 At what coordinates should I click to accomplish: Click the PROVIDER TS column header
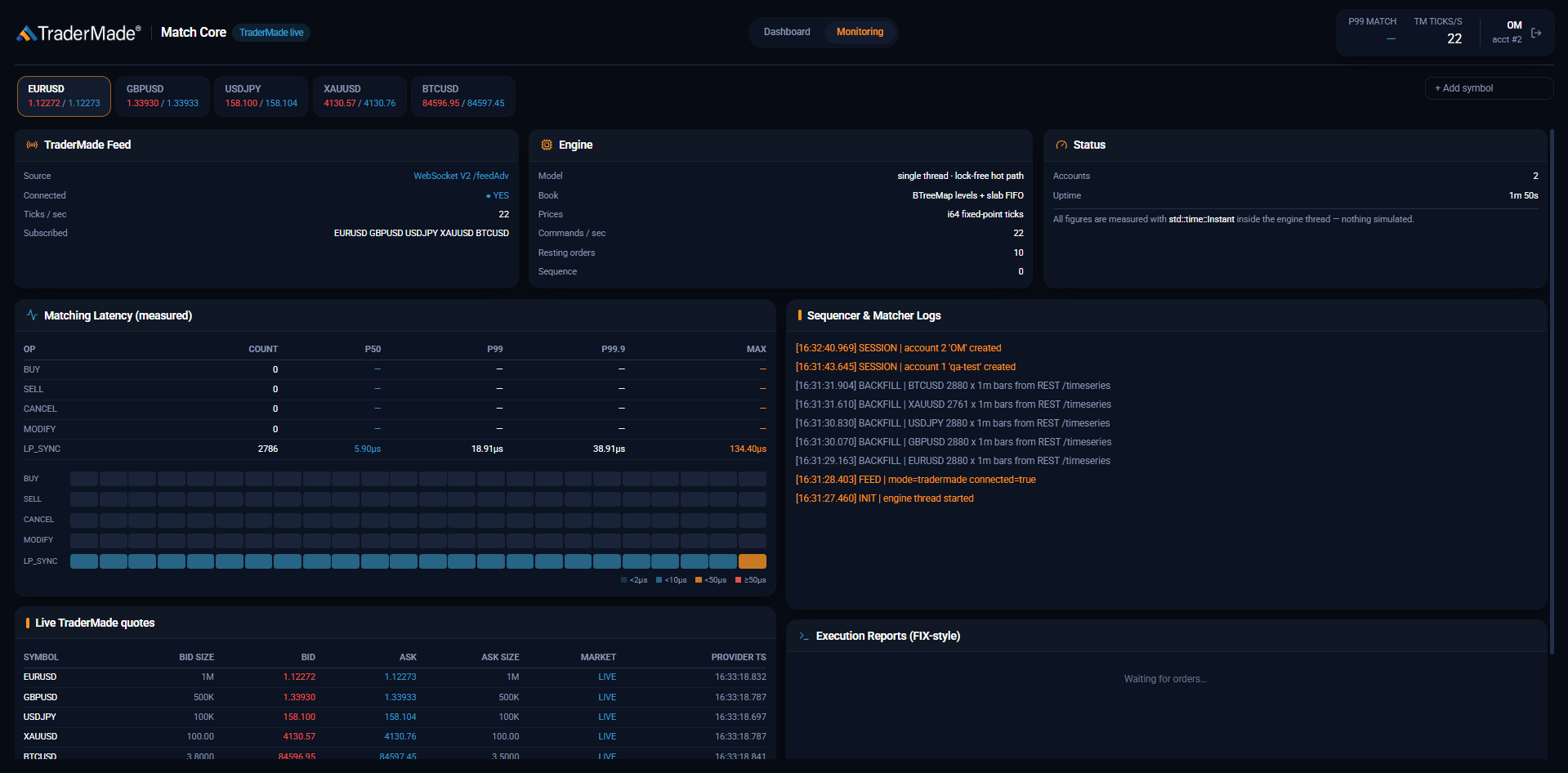pos(739,657)
